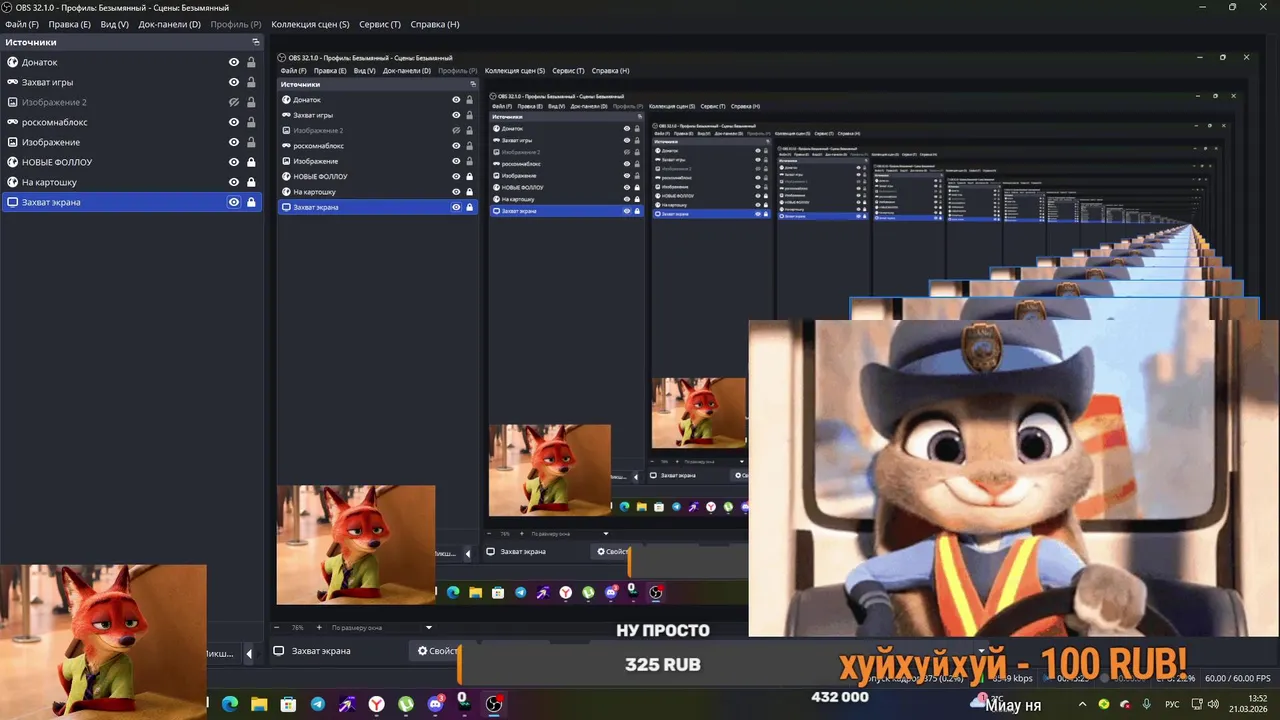Open Microsoft Edge from the taskbar

229,704
